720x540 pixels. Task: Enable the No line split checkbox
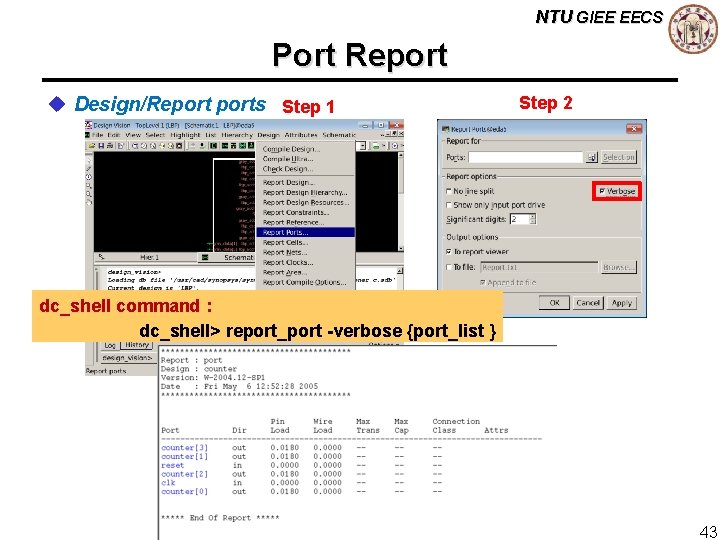coord(449,191)
